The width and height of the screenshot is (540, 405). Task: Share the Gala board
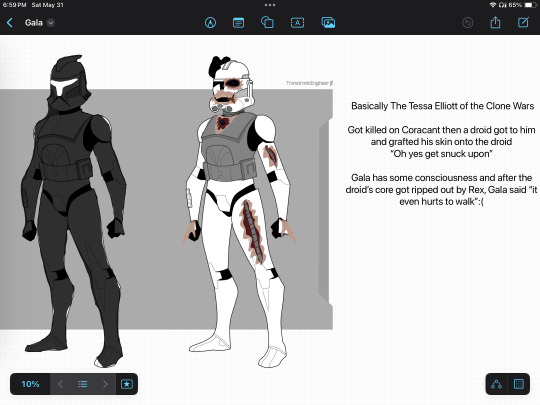coord(495,22)
